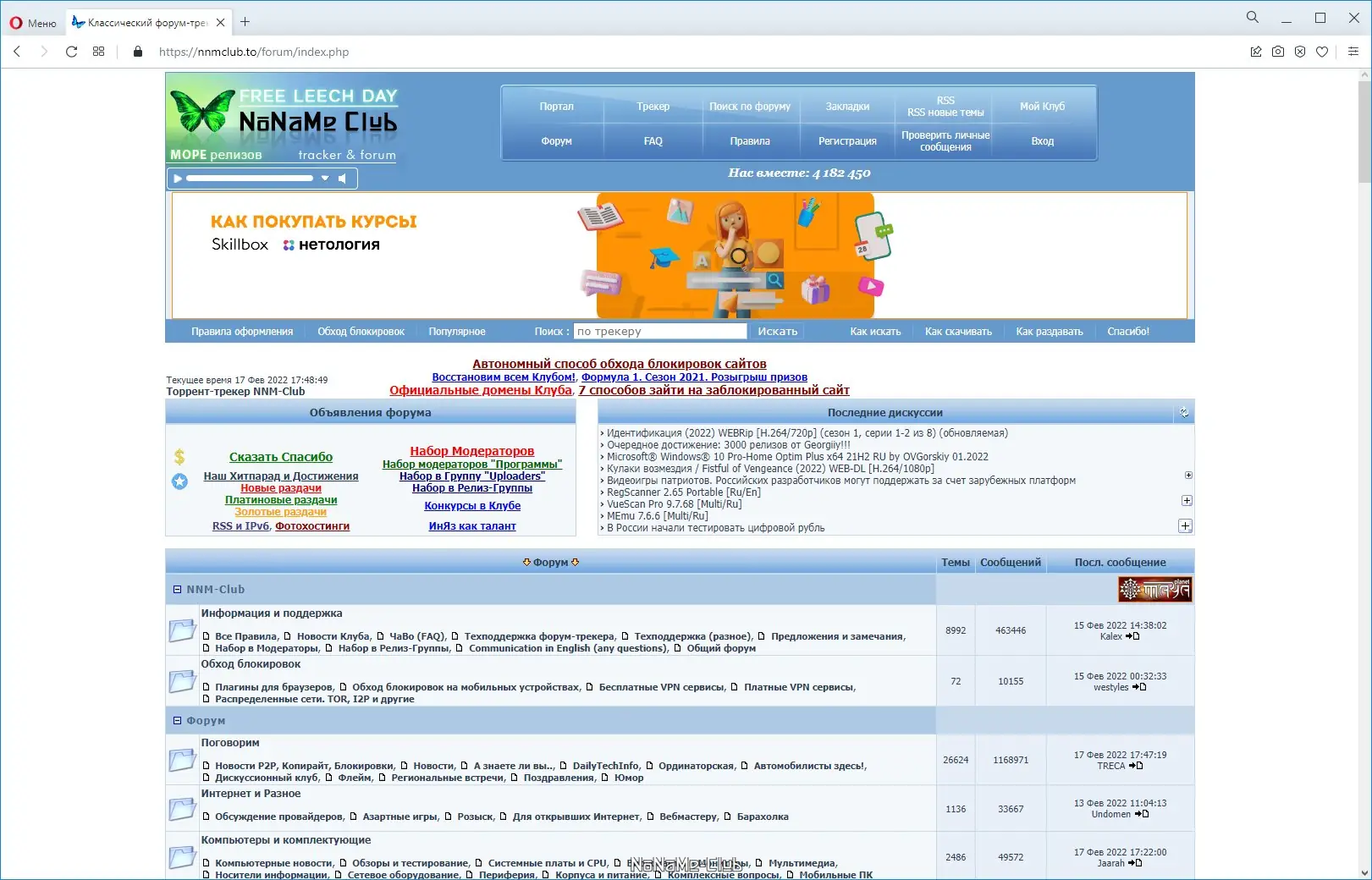Click the dollar sign donate icon
This screenshot has width=1372, height=880.
coord(179,457)
